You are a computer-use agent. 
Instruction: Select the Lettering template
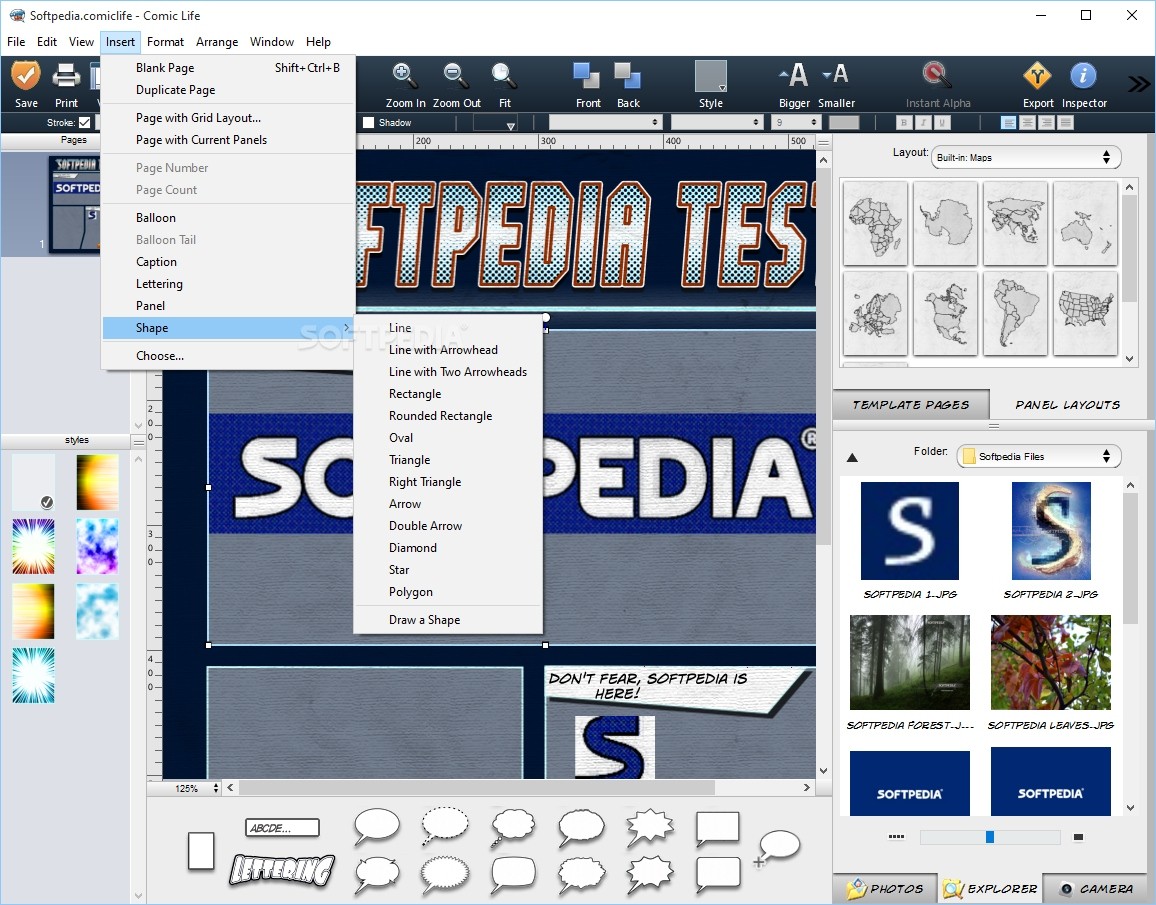click(x=282, y=870)
